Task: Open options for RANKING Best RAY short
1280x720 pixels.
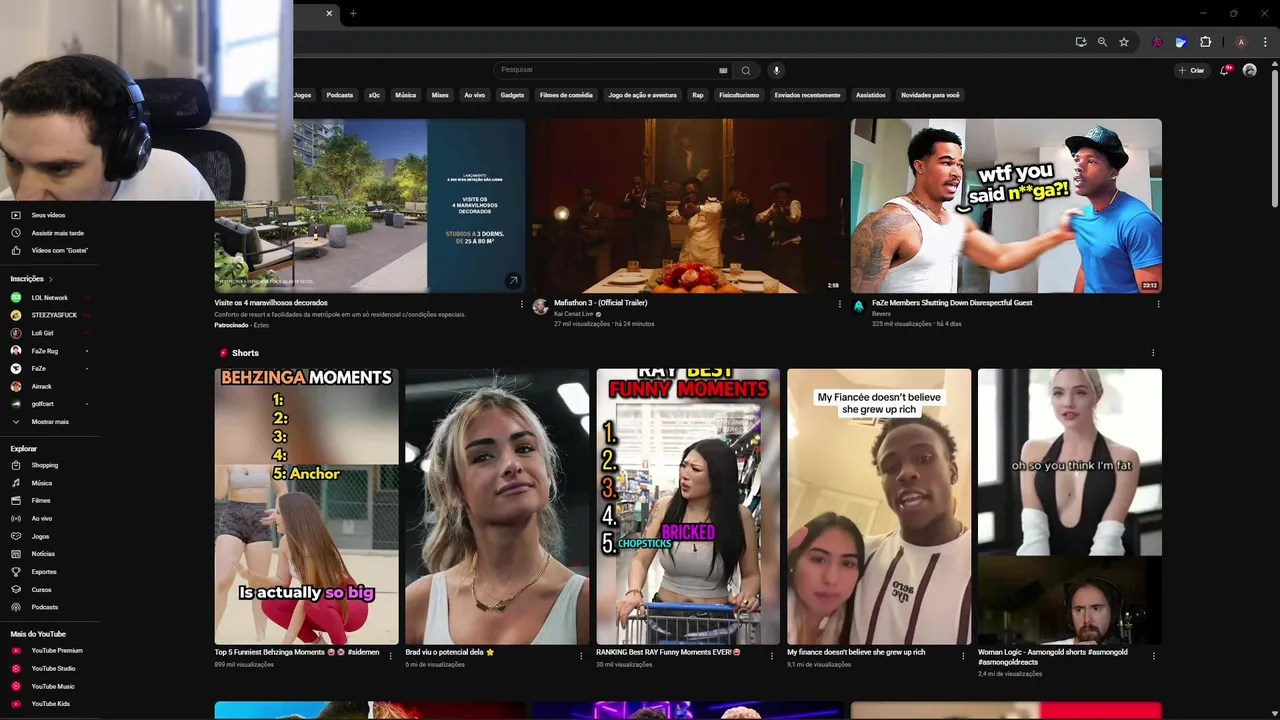Action: pyautogui.click(x=771, y=656)
